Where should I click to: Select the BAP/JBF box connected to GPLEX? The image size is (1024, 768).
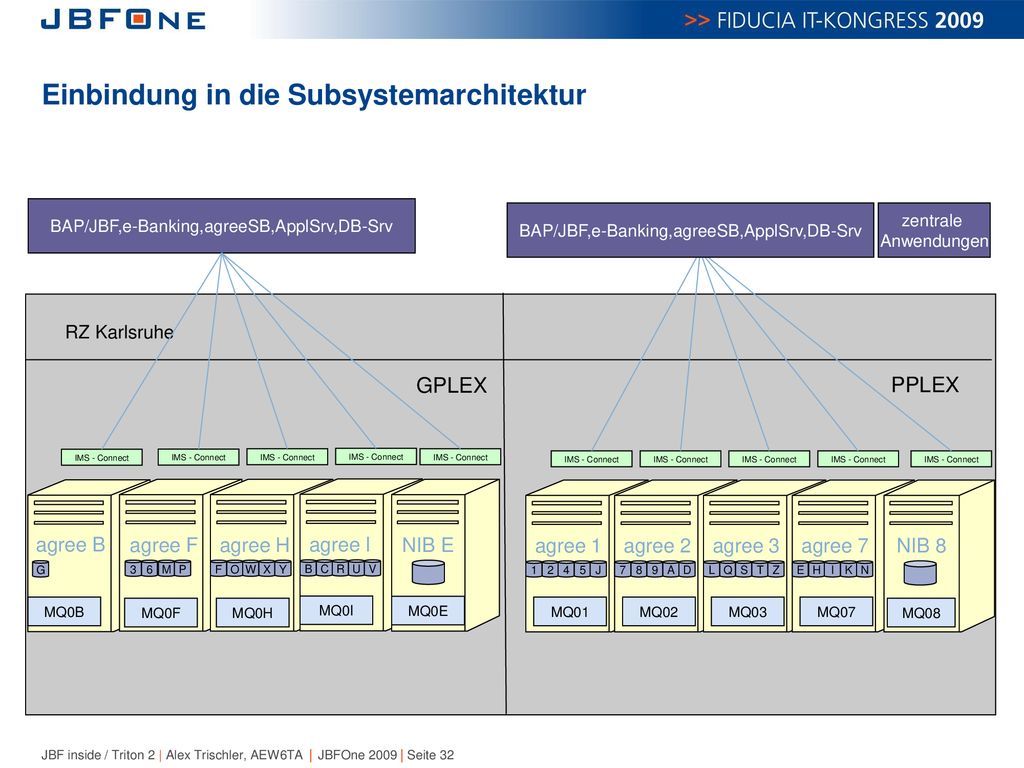point(221,226)
